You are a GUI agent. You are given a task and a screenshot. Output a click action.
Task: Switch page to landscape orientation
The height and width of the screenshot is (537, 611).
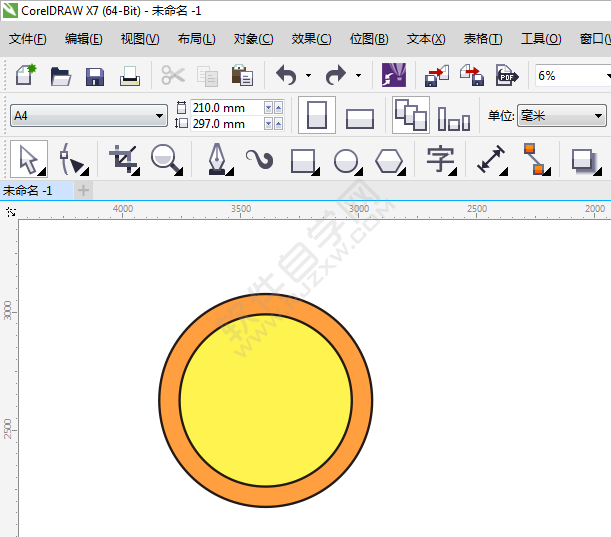pos(360,117)
